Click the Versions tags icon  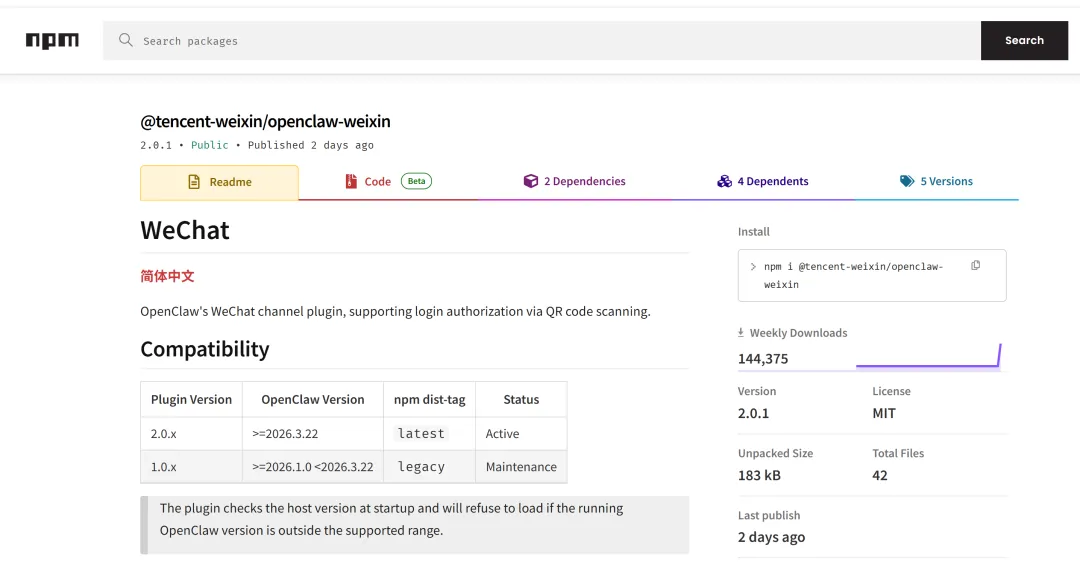coord(906,182)
